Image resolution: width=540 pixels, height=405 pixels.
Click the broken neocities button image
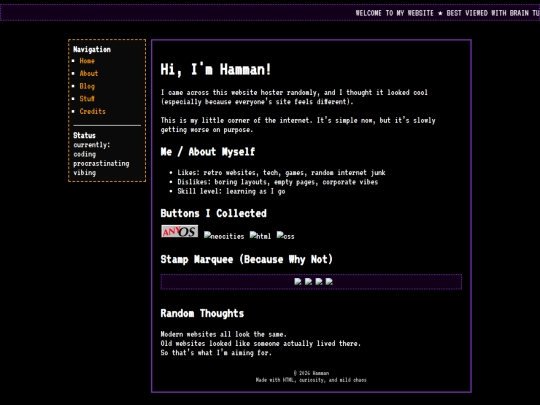(x=224, y=236)
